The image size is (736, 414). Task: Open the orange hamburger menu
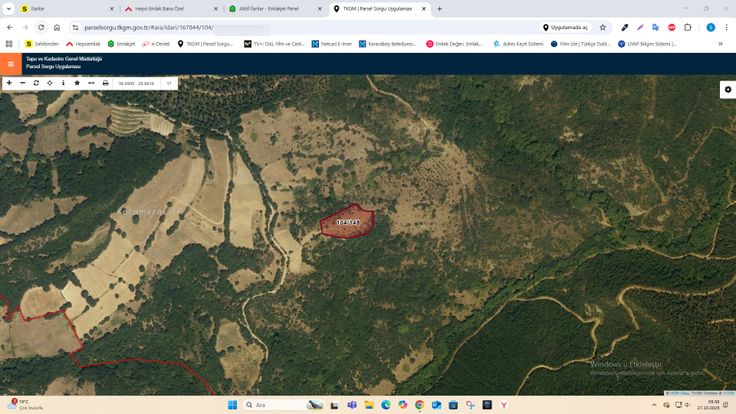pyautogui.click(x=10, y=64)
